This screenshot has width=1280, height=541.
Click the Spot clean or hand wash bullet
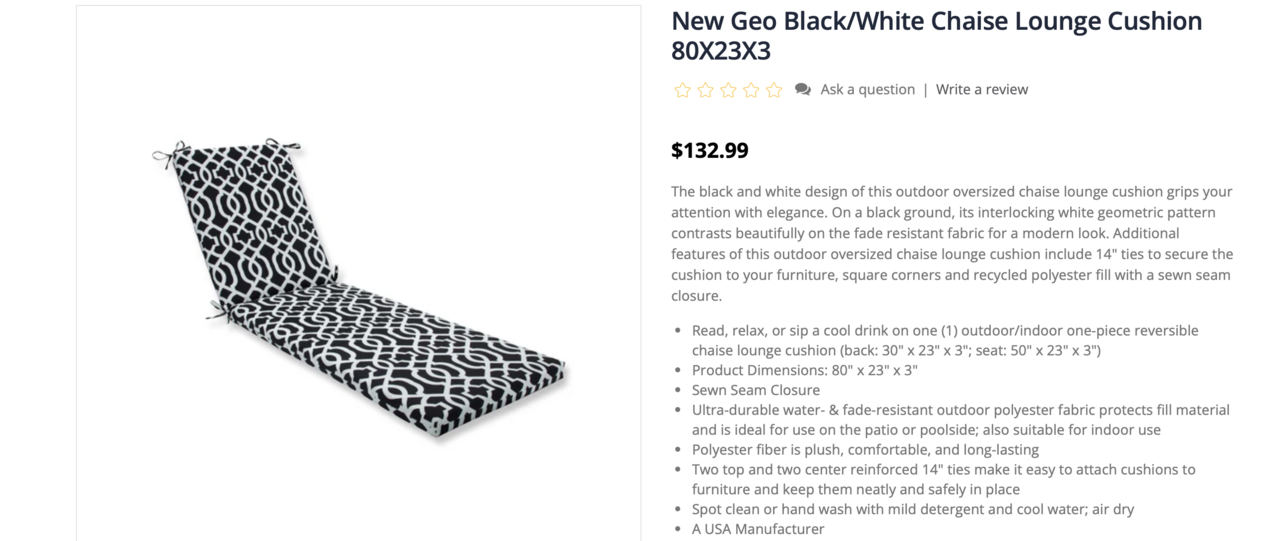[x=912, y=509]
